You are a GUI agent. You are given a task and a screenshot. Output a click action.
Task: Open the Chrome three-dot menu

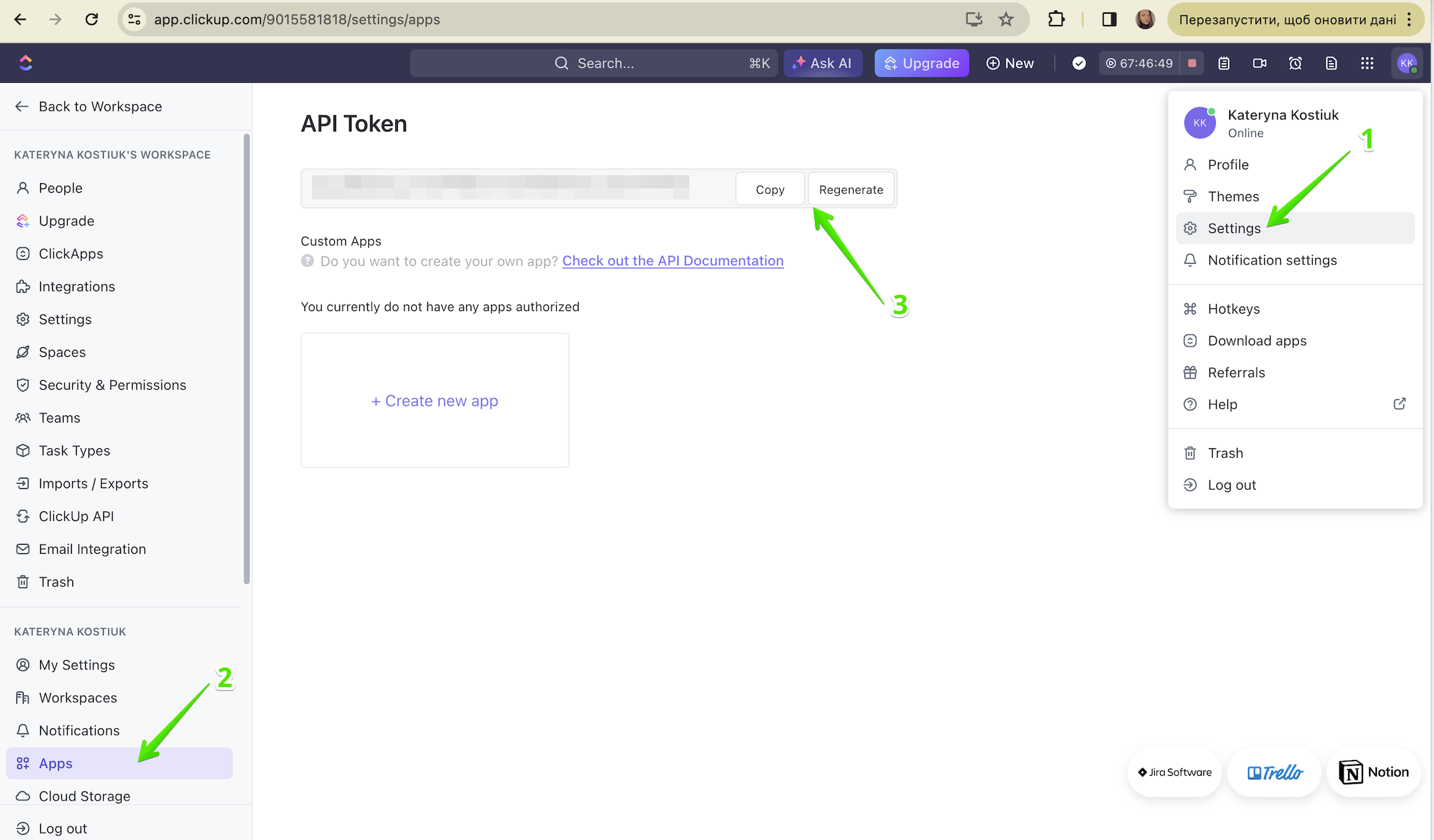tap(1409, 19)
